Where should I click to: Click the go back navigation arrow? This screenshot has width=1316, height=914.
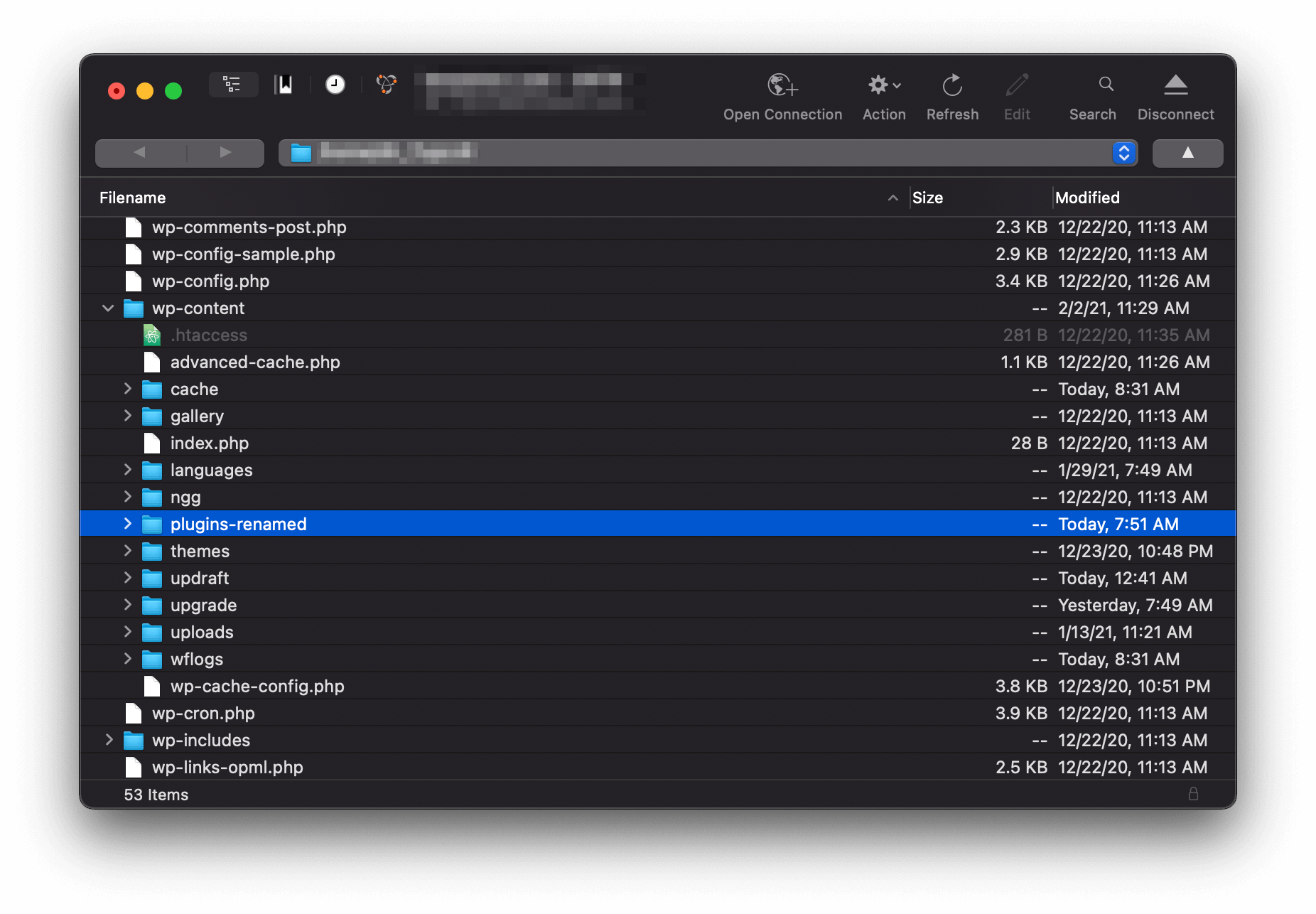[140, 153]
